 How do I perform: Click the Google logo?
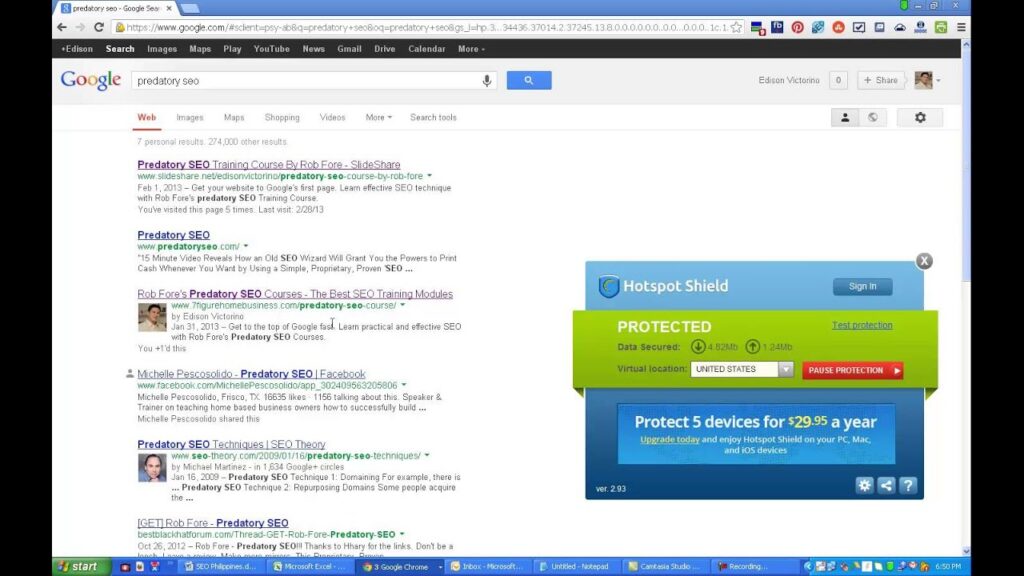tap(91, 80)
